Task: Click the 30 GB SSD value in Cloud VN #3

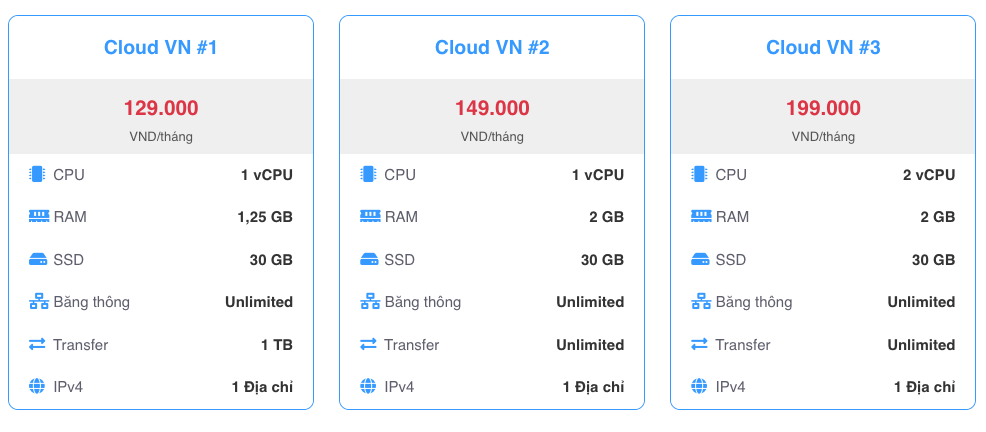Action: [934, 260]
